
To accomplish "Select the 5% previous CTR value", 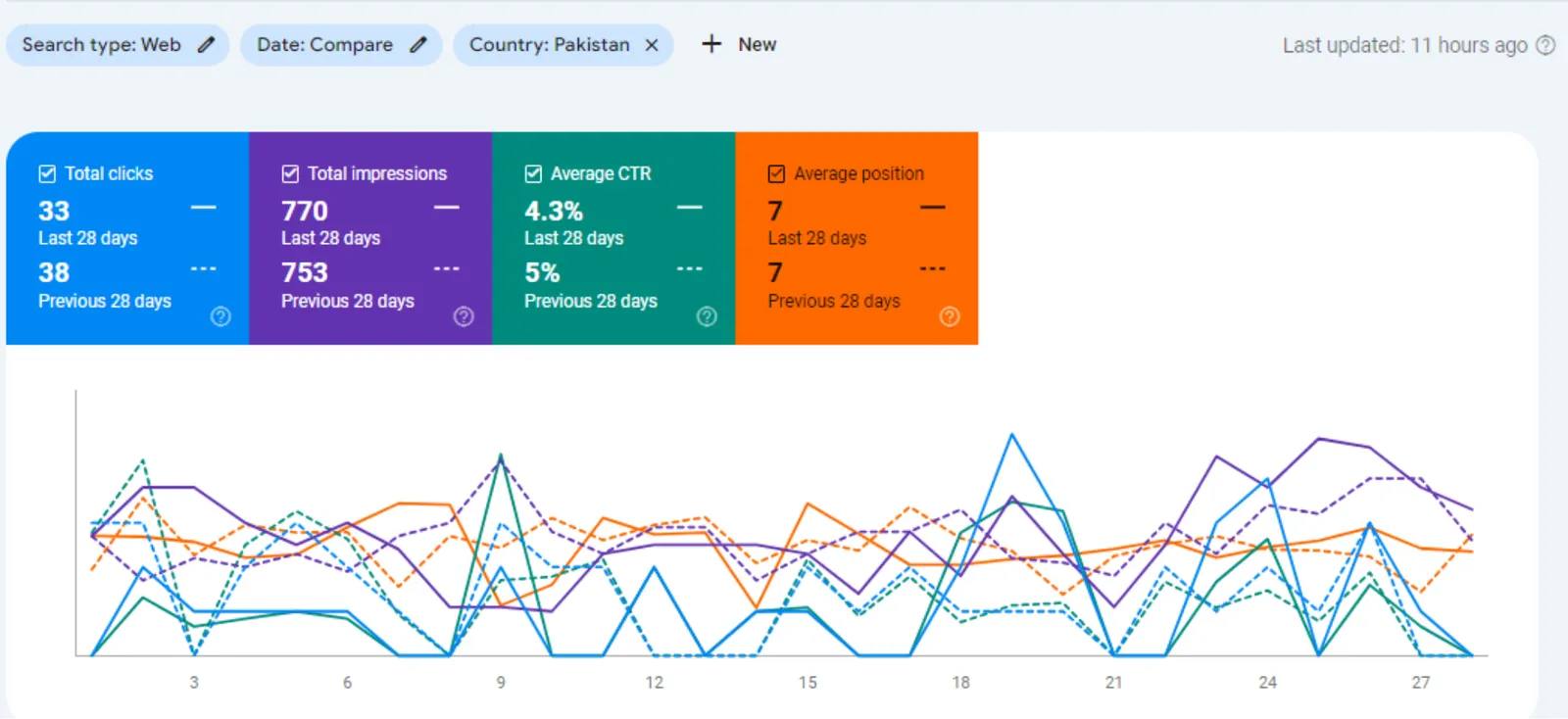I will (x=542, y=272).
